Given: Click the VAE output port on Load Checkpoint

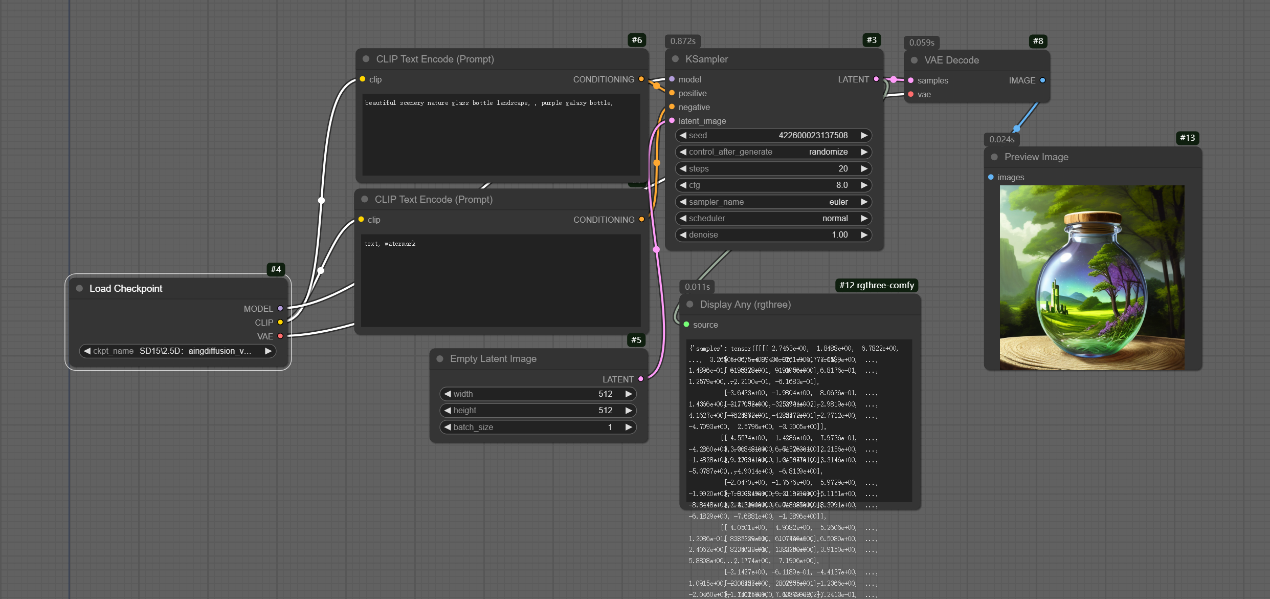Looking at the screenshot, I should 280,336.
